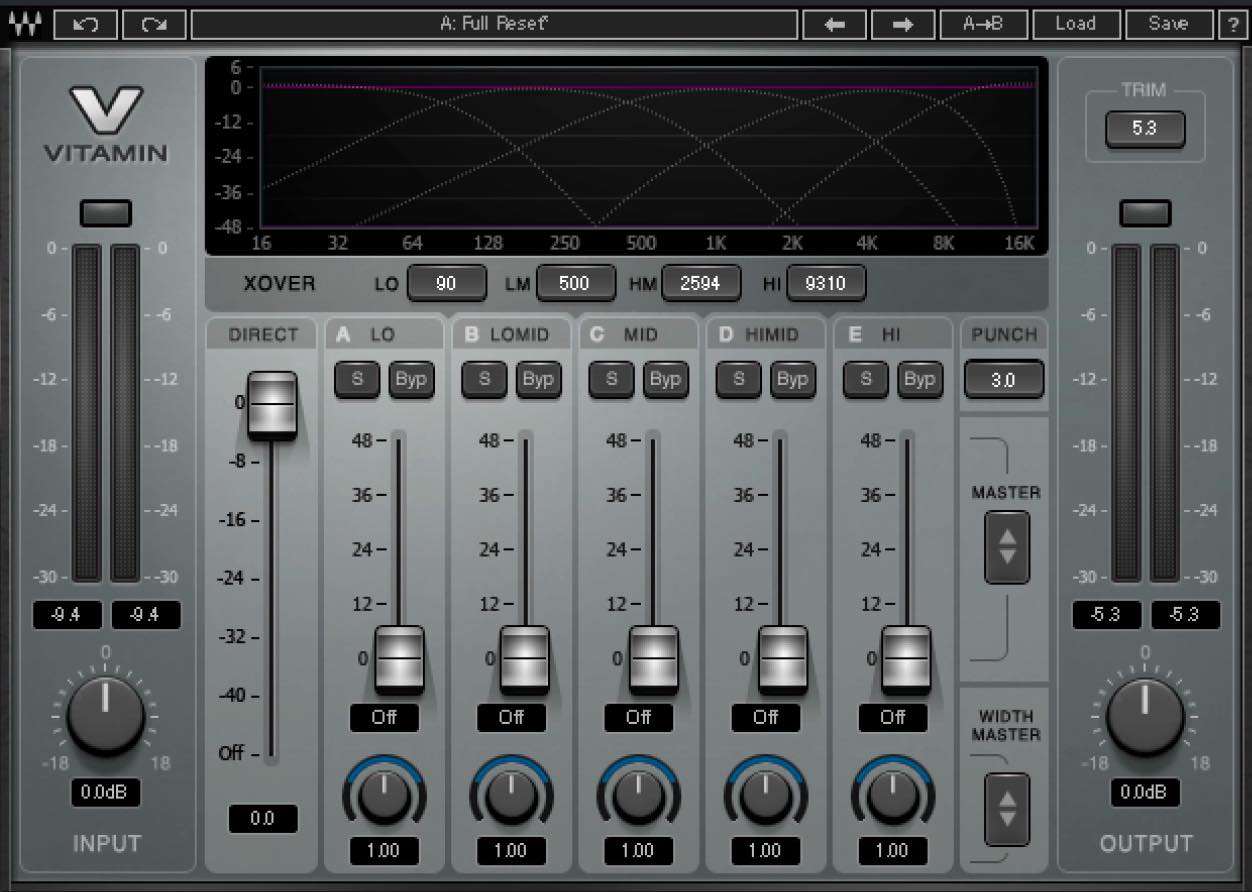
Task: Bypass the LOMID band
Action: pyautogui.click(x=538, y=379)
